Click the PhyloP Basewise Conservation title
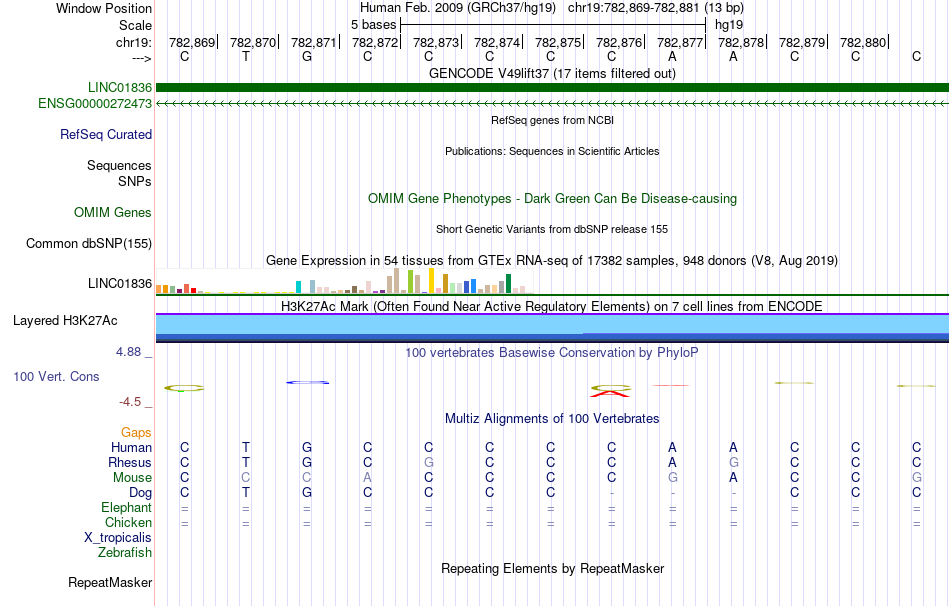This screenshot has width=950, height=606. tap(552, 353)
